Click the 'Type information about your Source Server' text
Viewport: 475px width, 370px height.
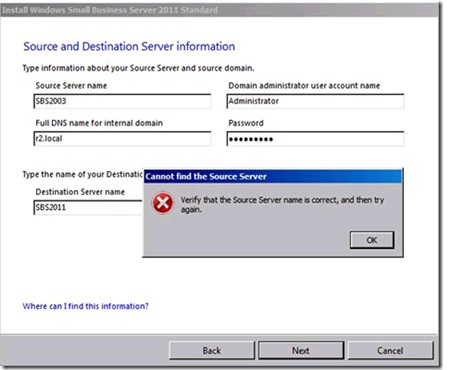click(x=138, y=68)
